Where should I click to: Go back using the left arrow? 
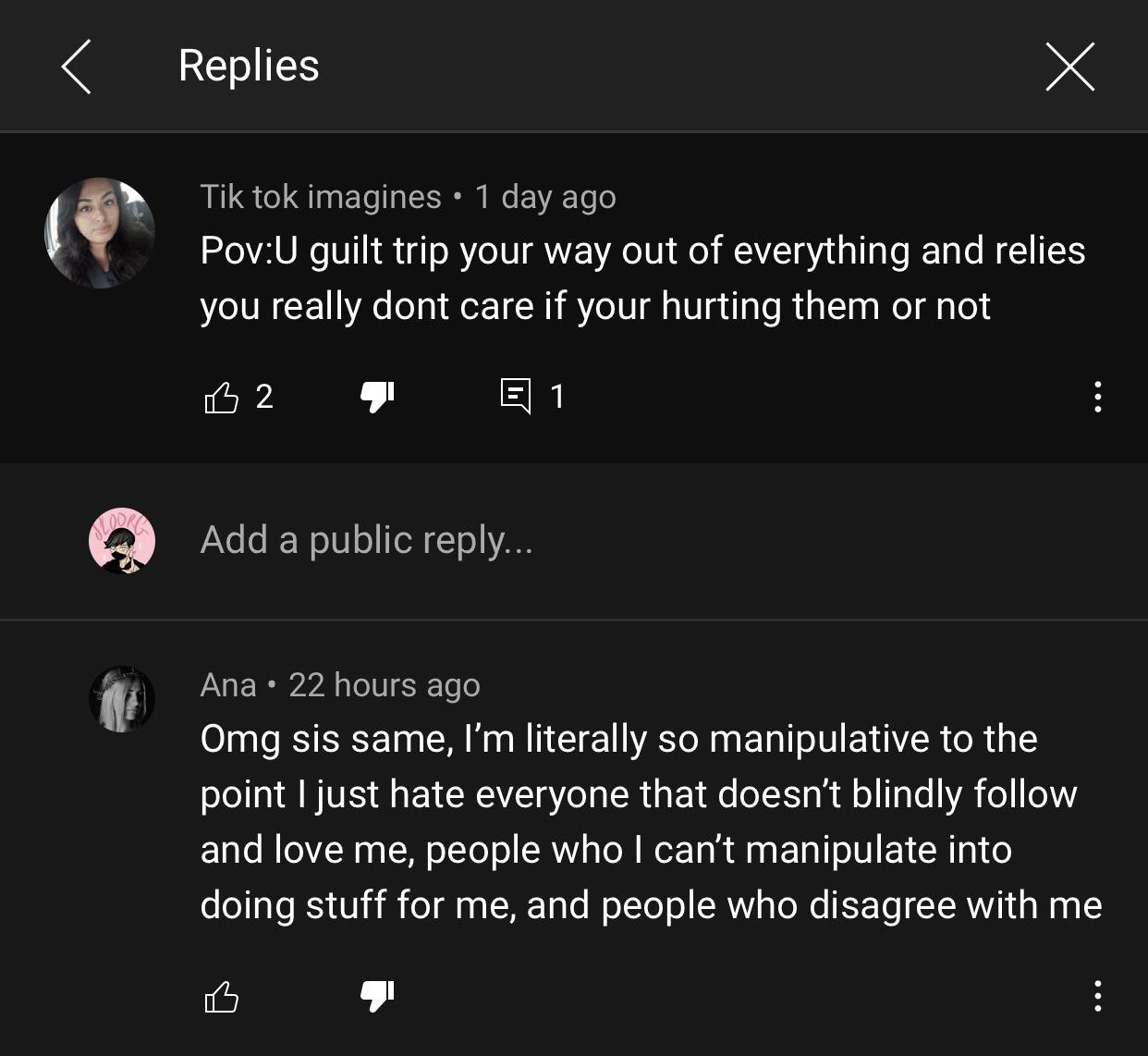(x=77, y=67)
